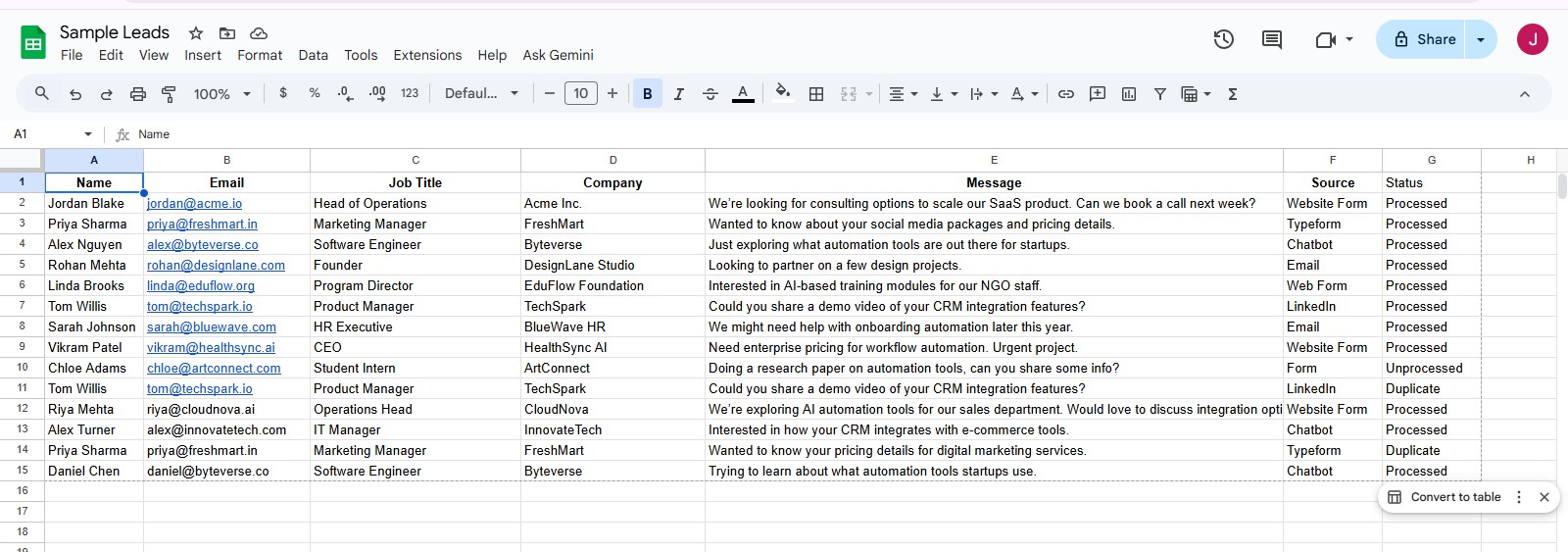Select the paint format roller
The image size is (1568, 552).
pyautogui.click(x=169, y=94)
